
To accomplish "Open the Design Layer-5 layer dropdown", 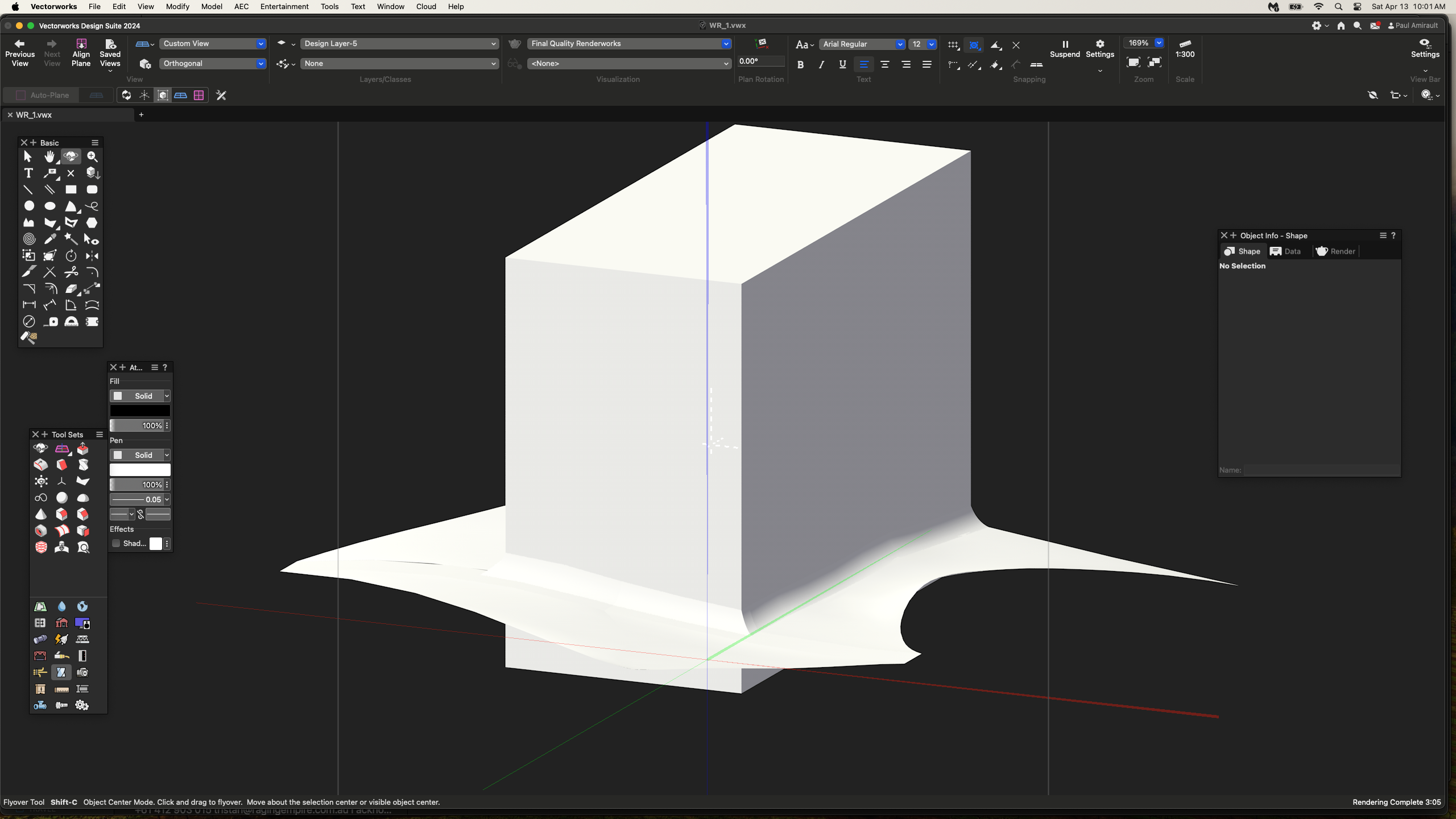I will coord(399,44).
